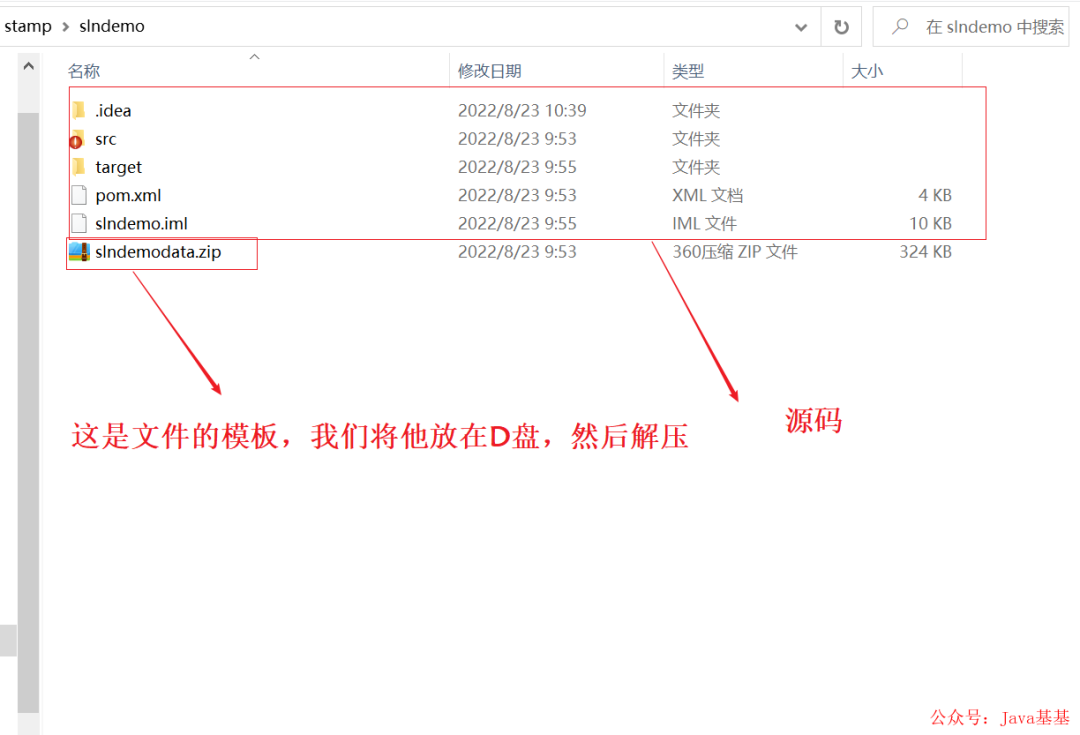The height and width of the screenshot is (735, 1080).
Task: Open the .idea folder icon
Action: (x=79, y=110)
